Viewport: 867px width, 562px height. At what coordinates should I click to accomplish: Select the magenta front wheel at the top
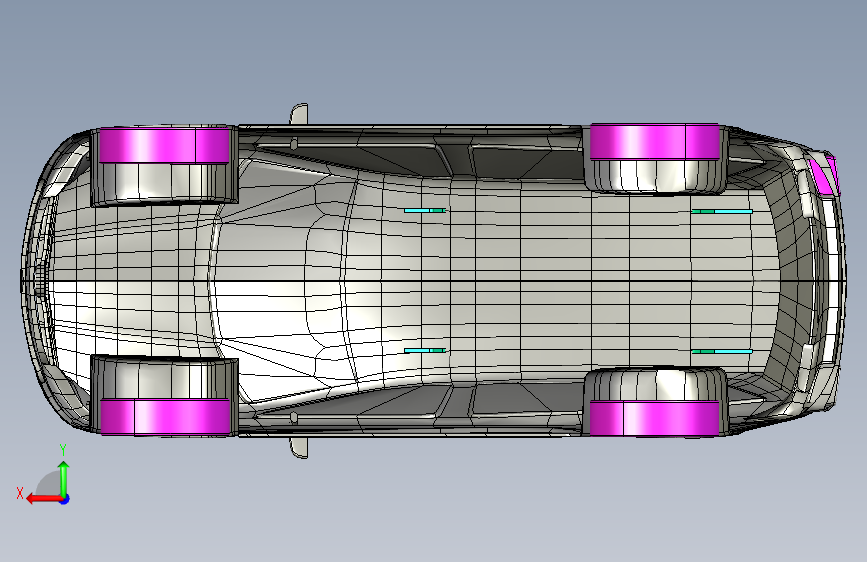pyautogui.click(x=165, y=145)
